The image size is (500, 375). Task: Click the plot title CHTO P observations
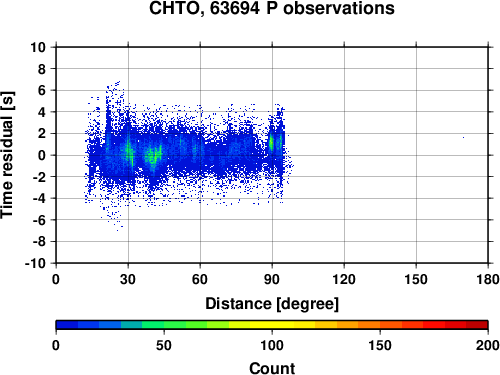pos(272,8)
